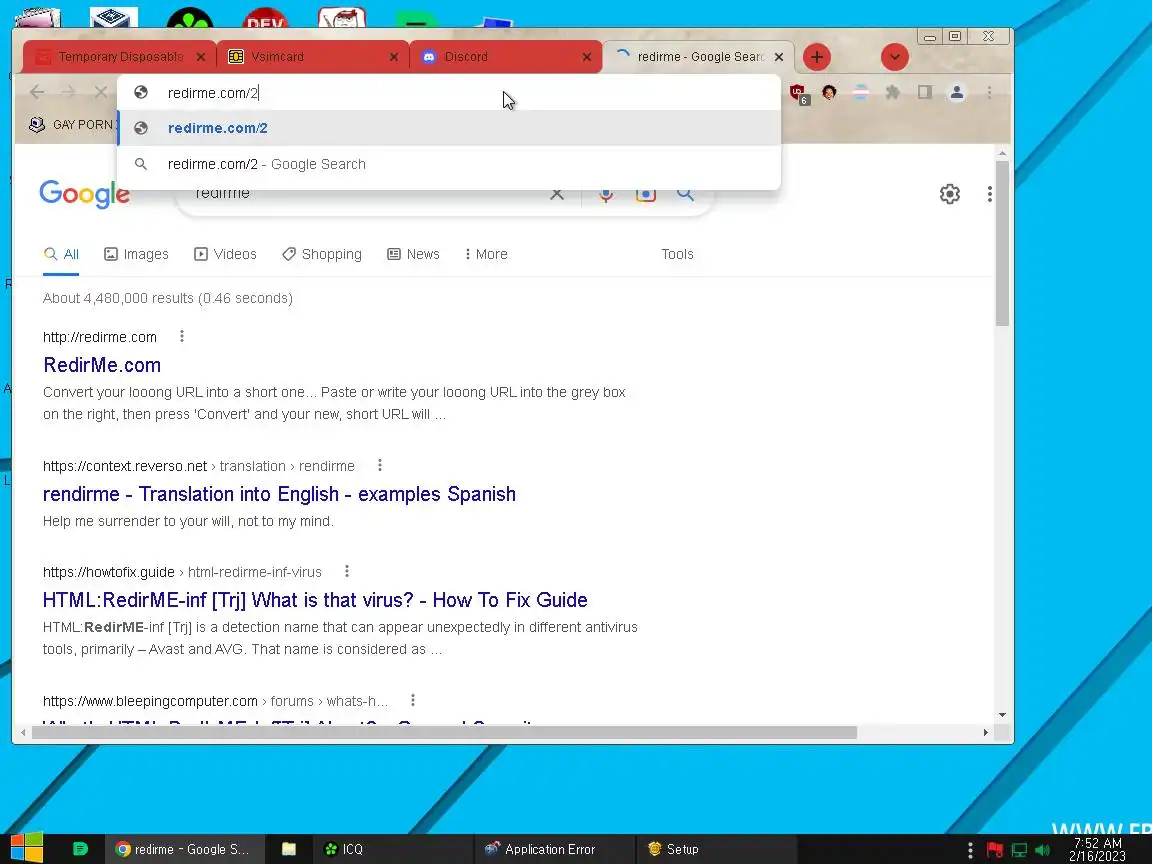1152x864 pixels.
Task: Expand the tab search dropdown arrow
Action: click(894, 57)
